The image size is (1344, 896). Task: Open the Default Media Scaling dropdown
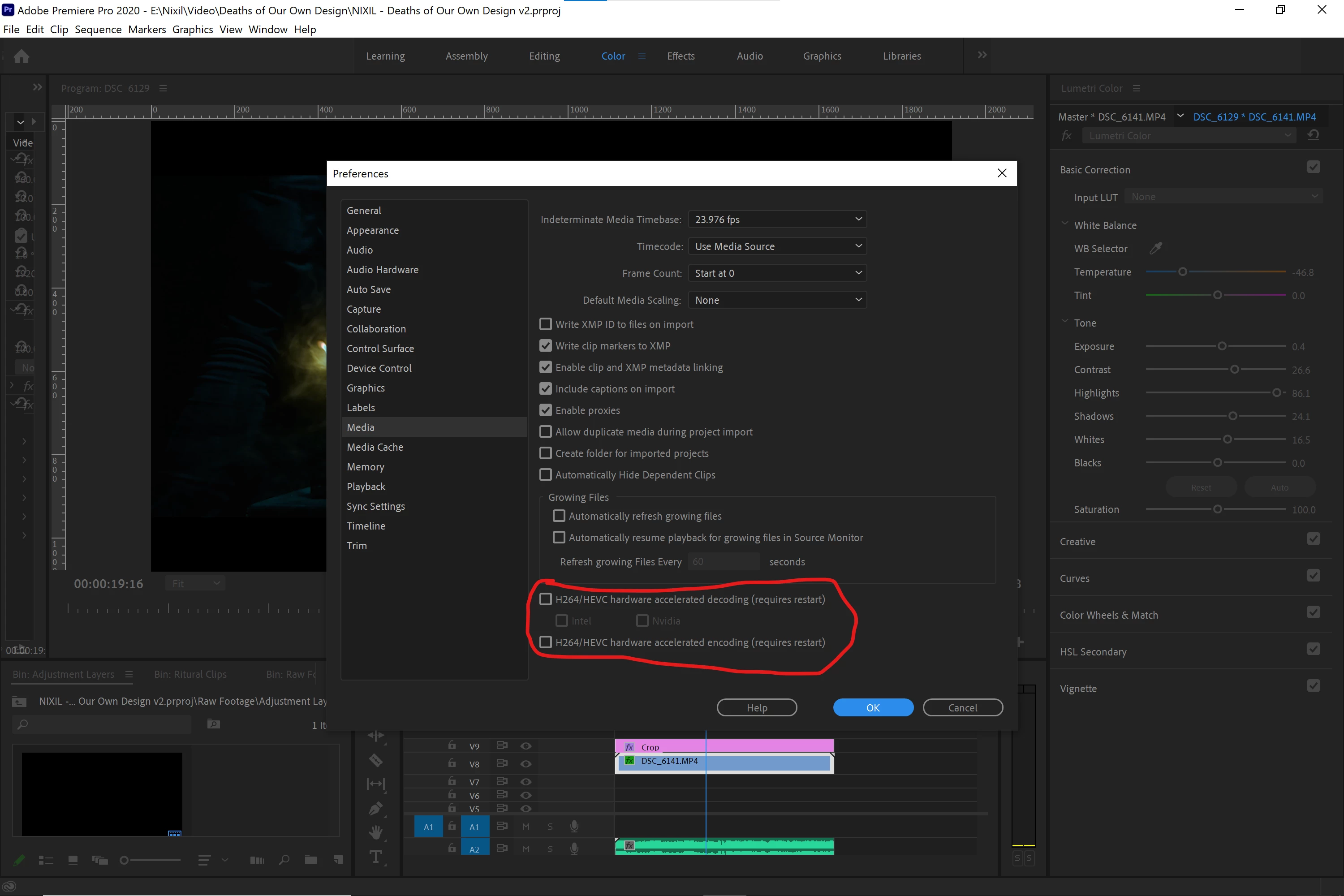pyautogui.click(x=777, y=300)
